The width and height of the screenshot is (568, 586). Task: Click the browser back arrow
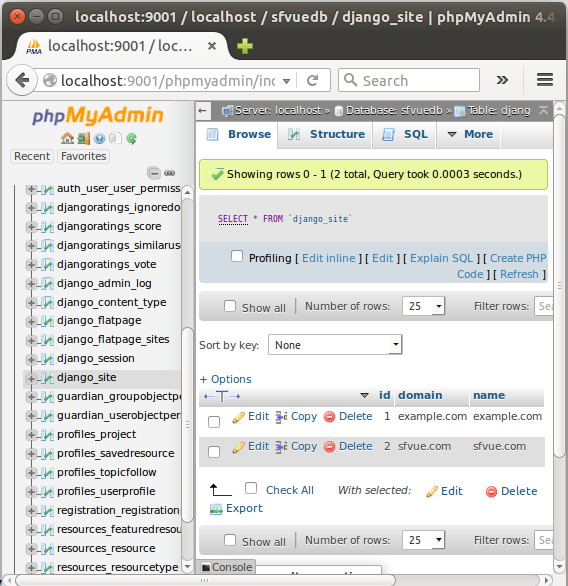(x=22, y=80)
